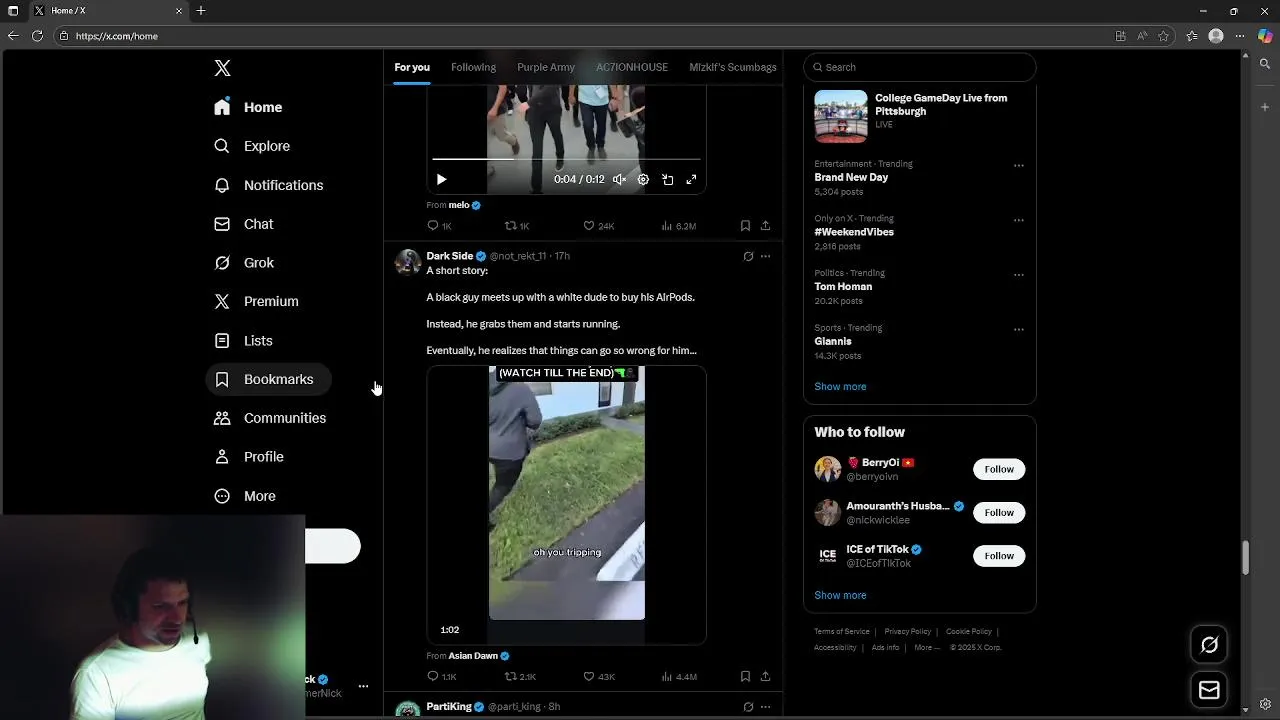
Task: Open floating Grok button
Action: [x=1209, y=645]
